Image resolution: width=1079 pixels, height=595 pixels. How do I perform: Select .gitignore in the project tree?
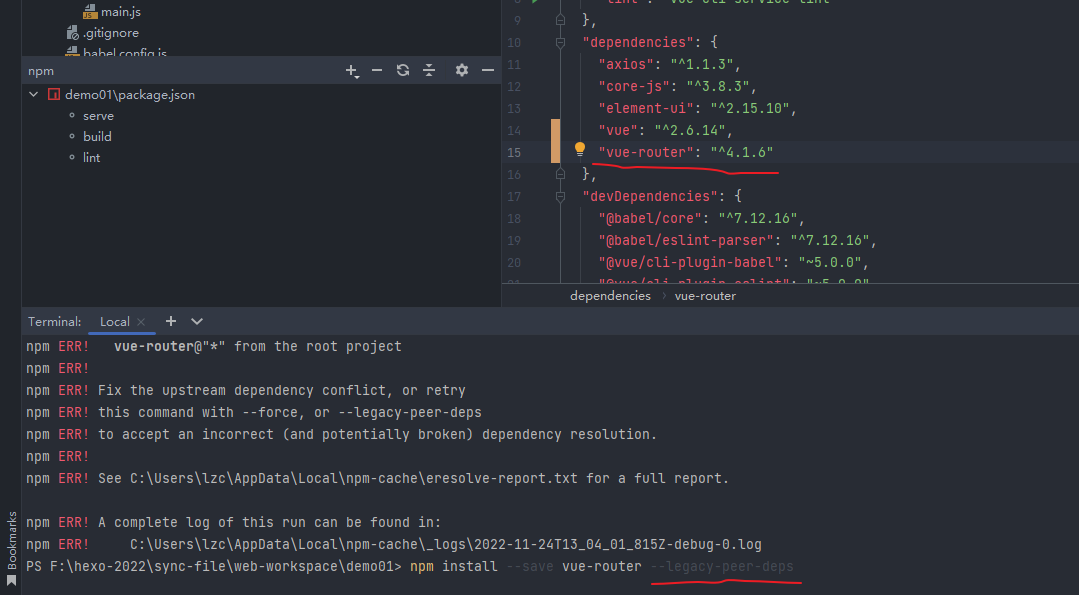coord(111,32)
